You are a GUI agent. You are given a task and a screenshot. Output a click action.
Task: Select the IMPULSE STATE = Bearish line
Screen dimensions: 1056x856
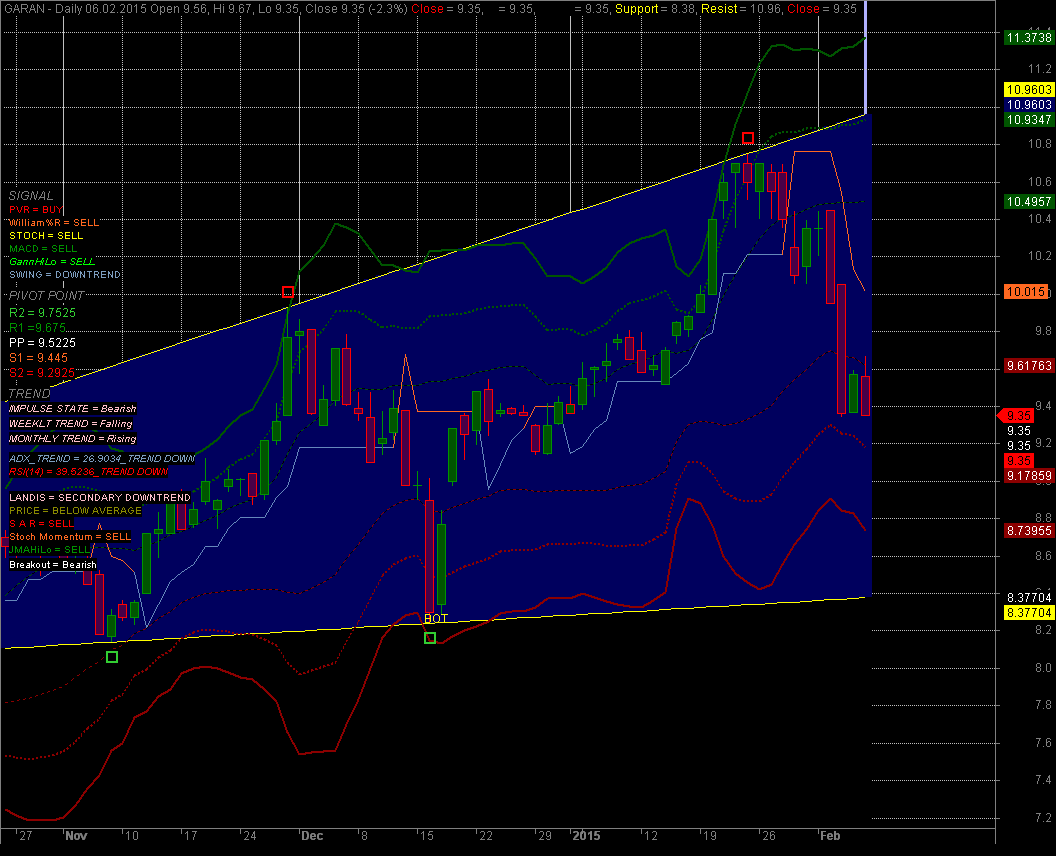pos(72,409)
